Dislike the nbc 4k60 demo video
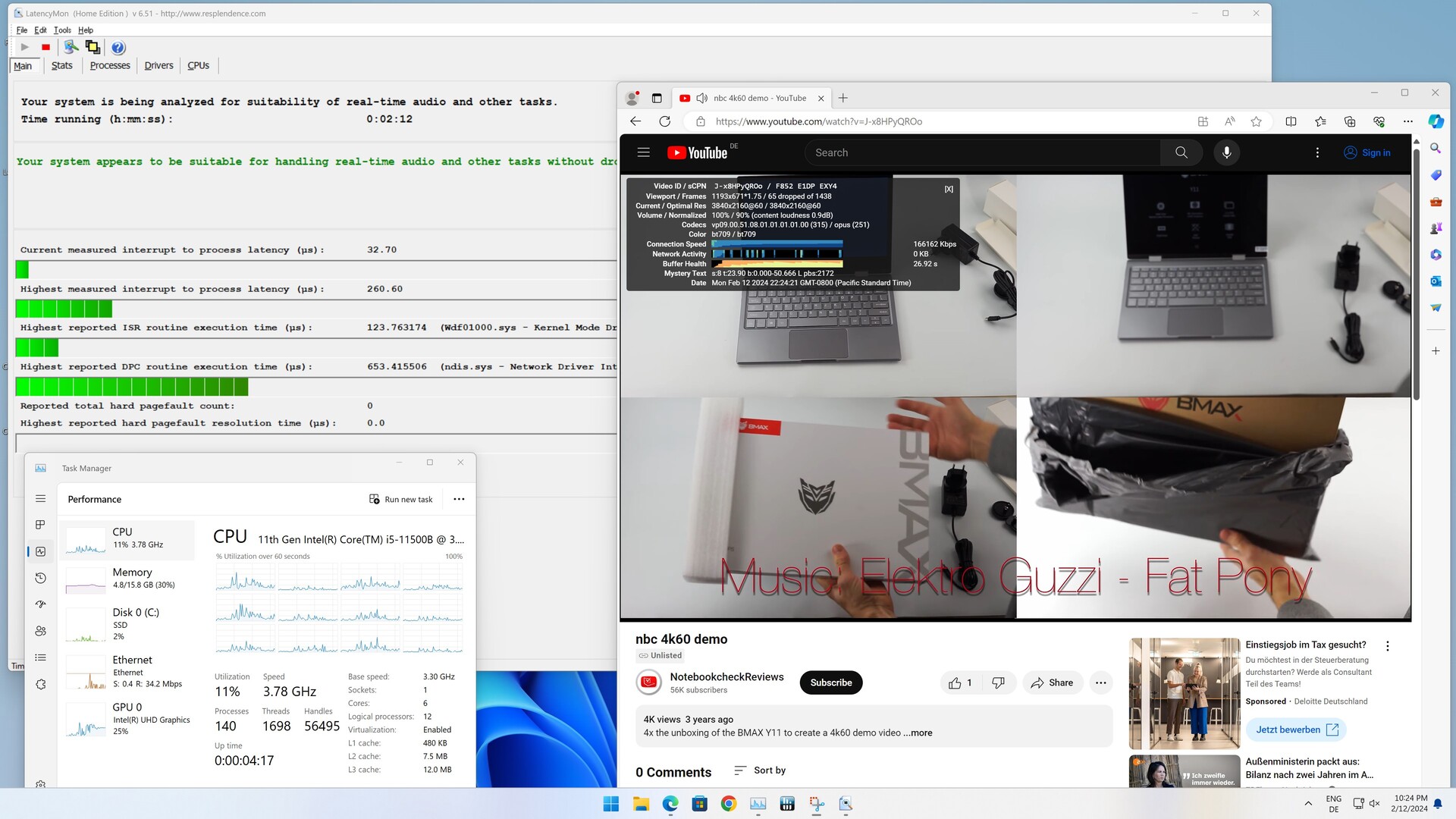Screen dimensions: 1456x819 [998, 682]
